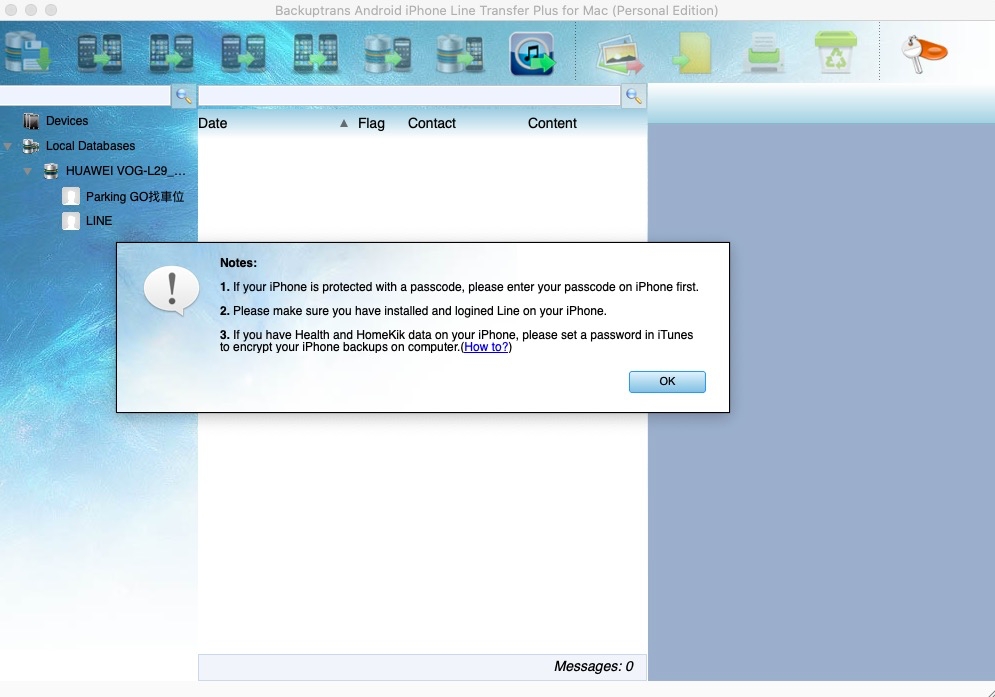Focus the sidebar search input field
The height and width of the screenshot is (697, 995).
click(85, 96)
